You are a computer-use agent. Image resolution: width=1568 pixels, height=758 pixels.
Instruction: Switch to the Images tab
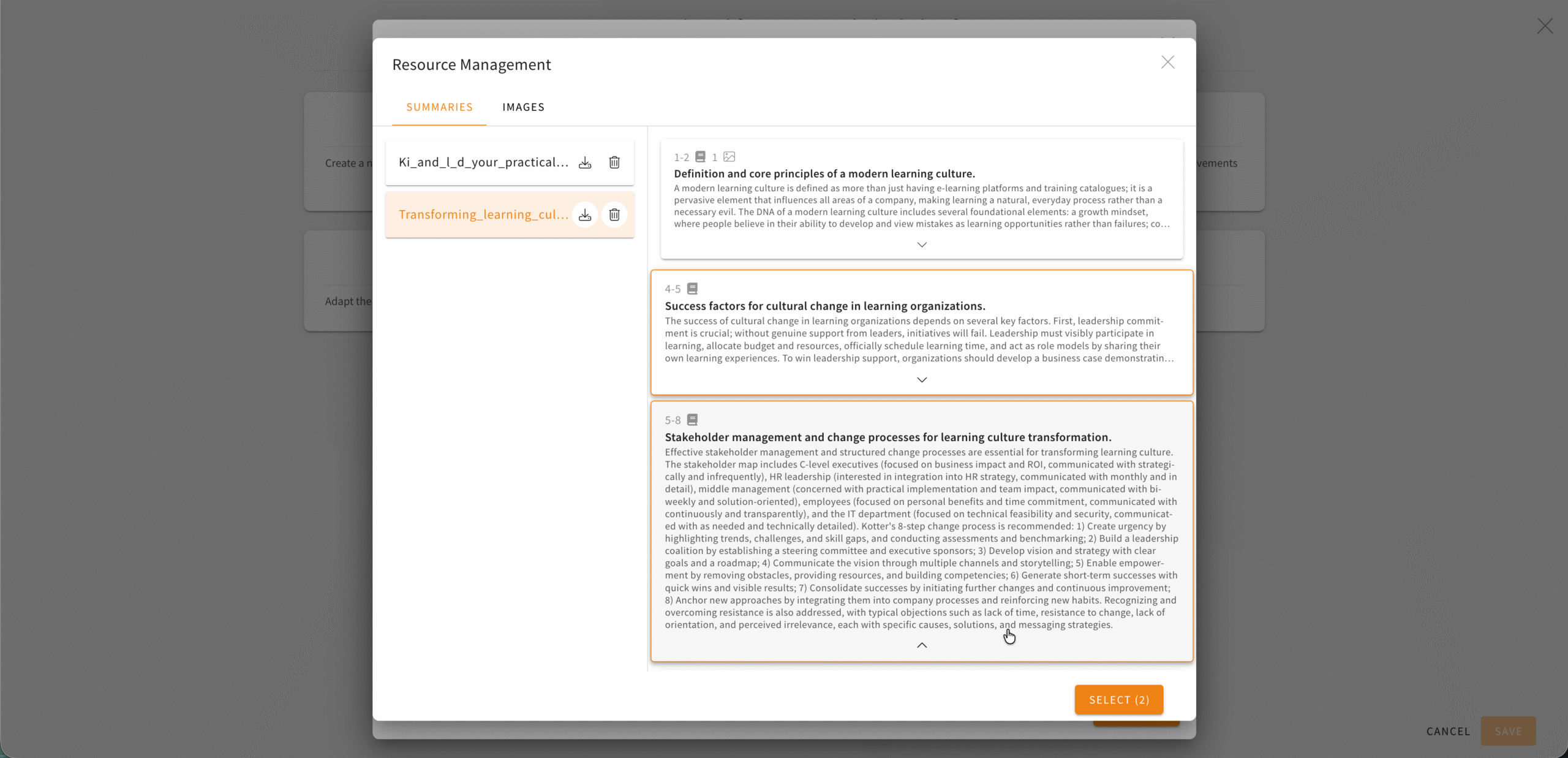click(x=523, y=107)
